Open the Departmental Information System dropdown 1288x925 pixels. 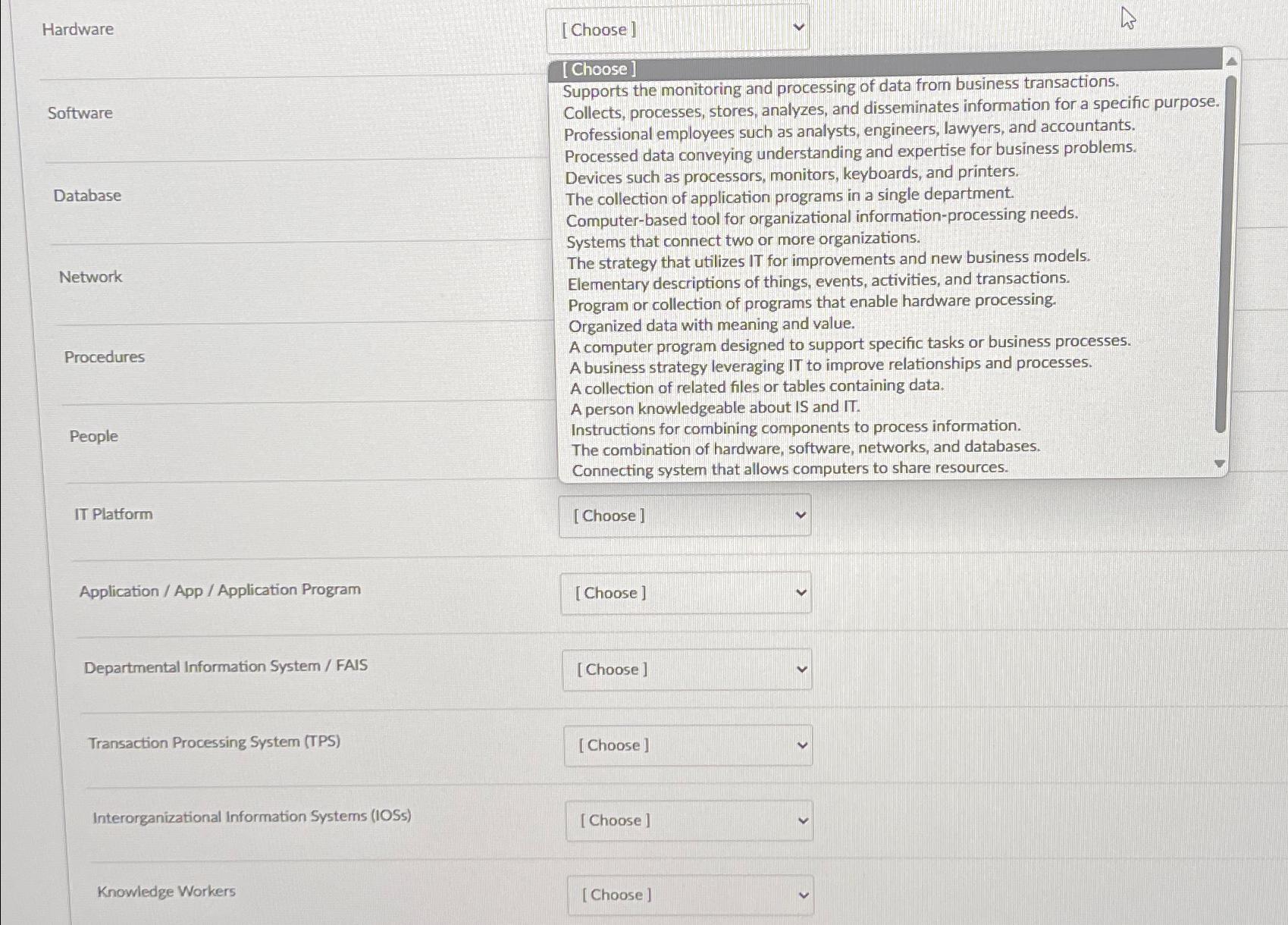point(687,669)
